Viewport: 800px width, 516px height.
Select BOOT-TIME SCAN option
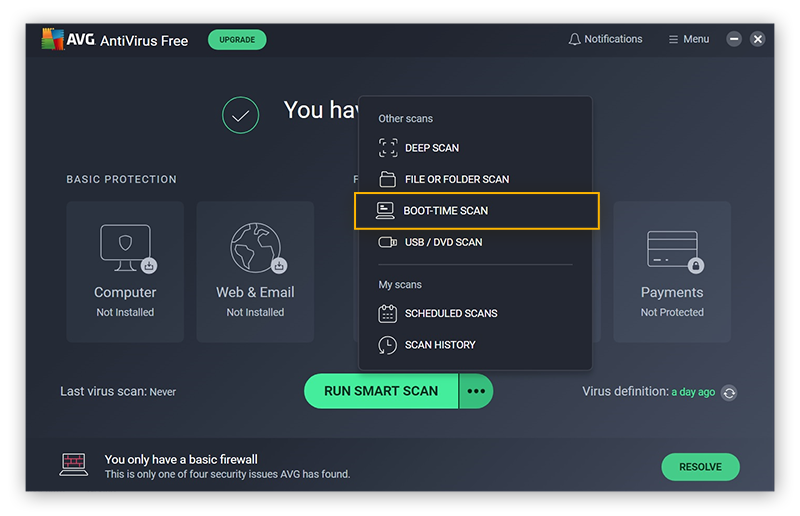(477, 211)
